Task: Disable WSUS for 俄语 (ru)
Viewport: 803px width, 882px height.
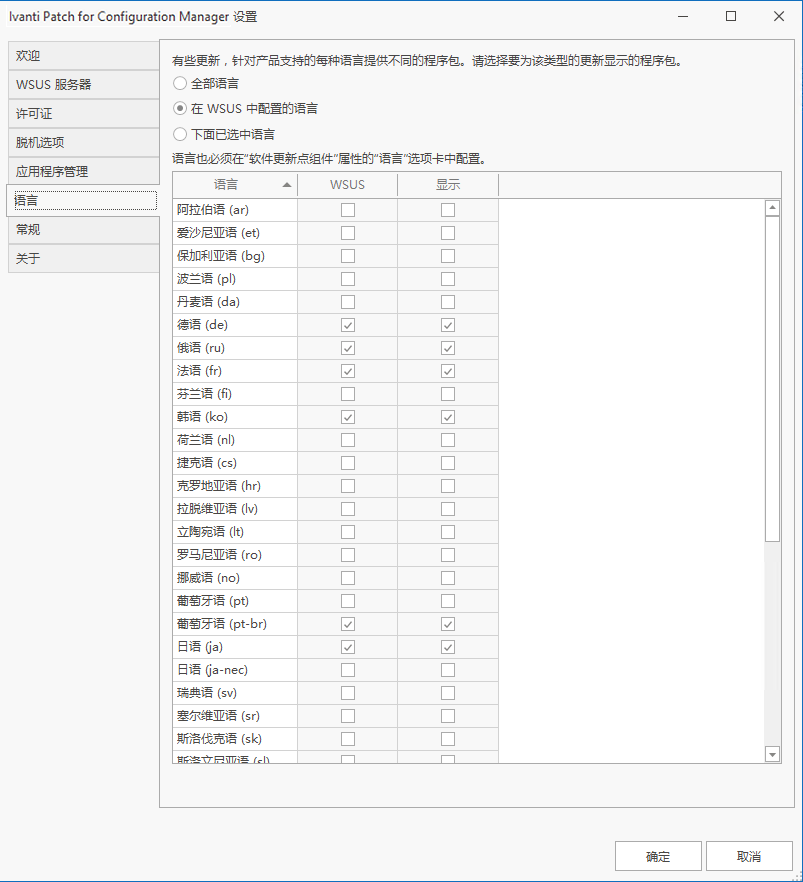Action: pyautogui.click(x=348, y=348)
